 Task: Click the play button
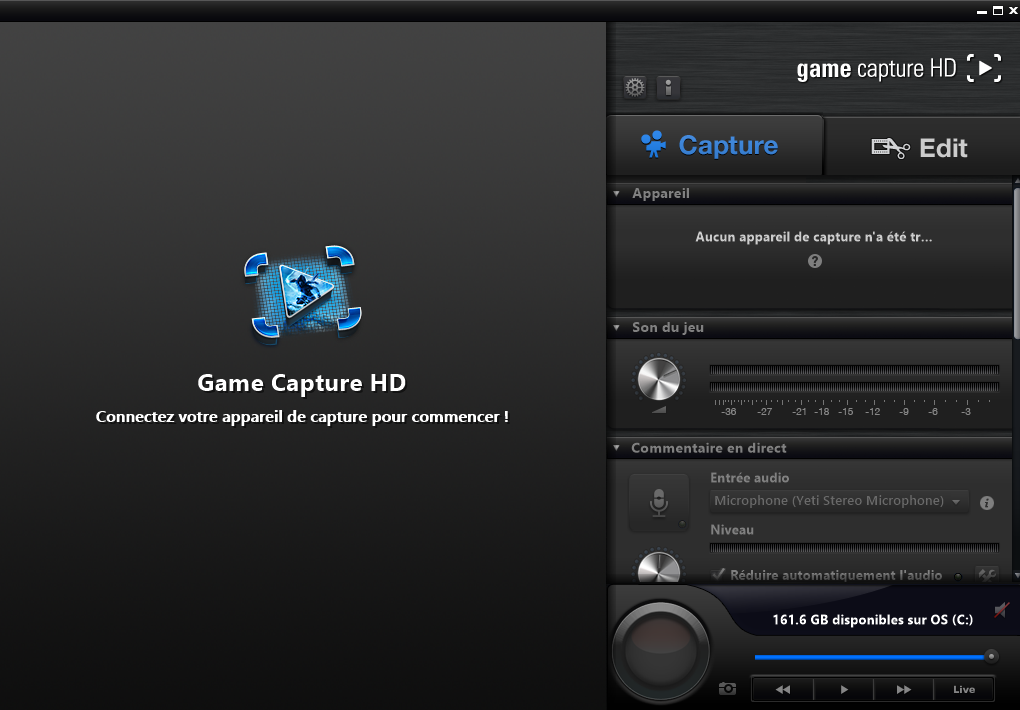coord(844,689)
